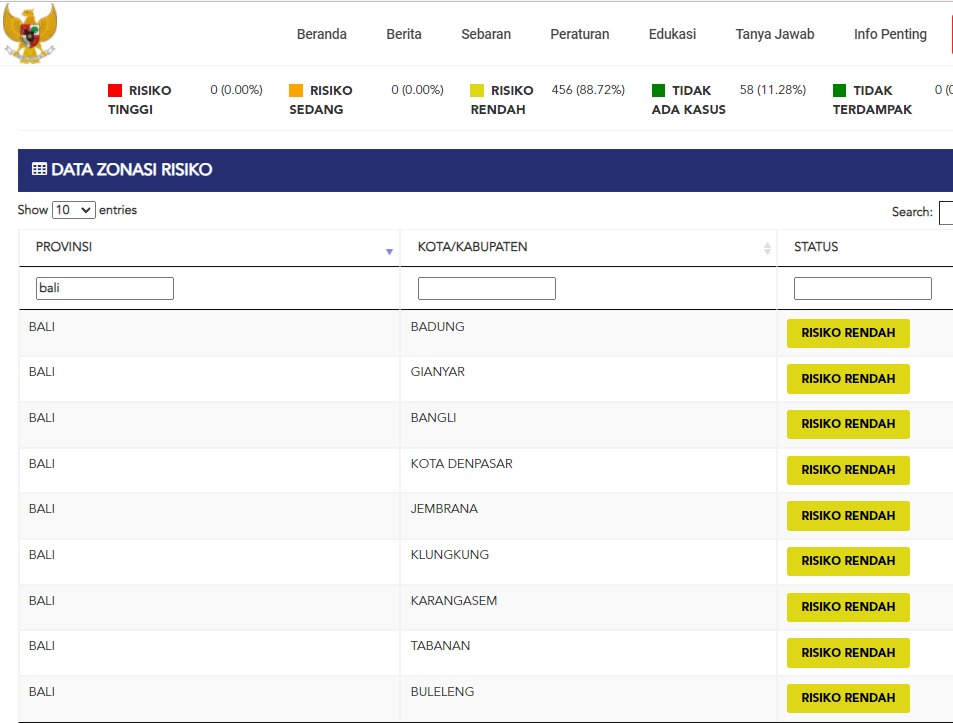The height and width of the screenshot is (723, 953).
Task: Go to the Sebaran page
Action: point(486,34)
